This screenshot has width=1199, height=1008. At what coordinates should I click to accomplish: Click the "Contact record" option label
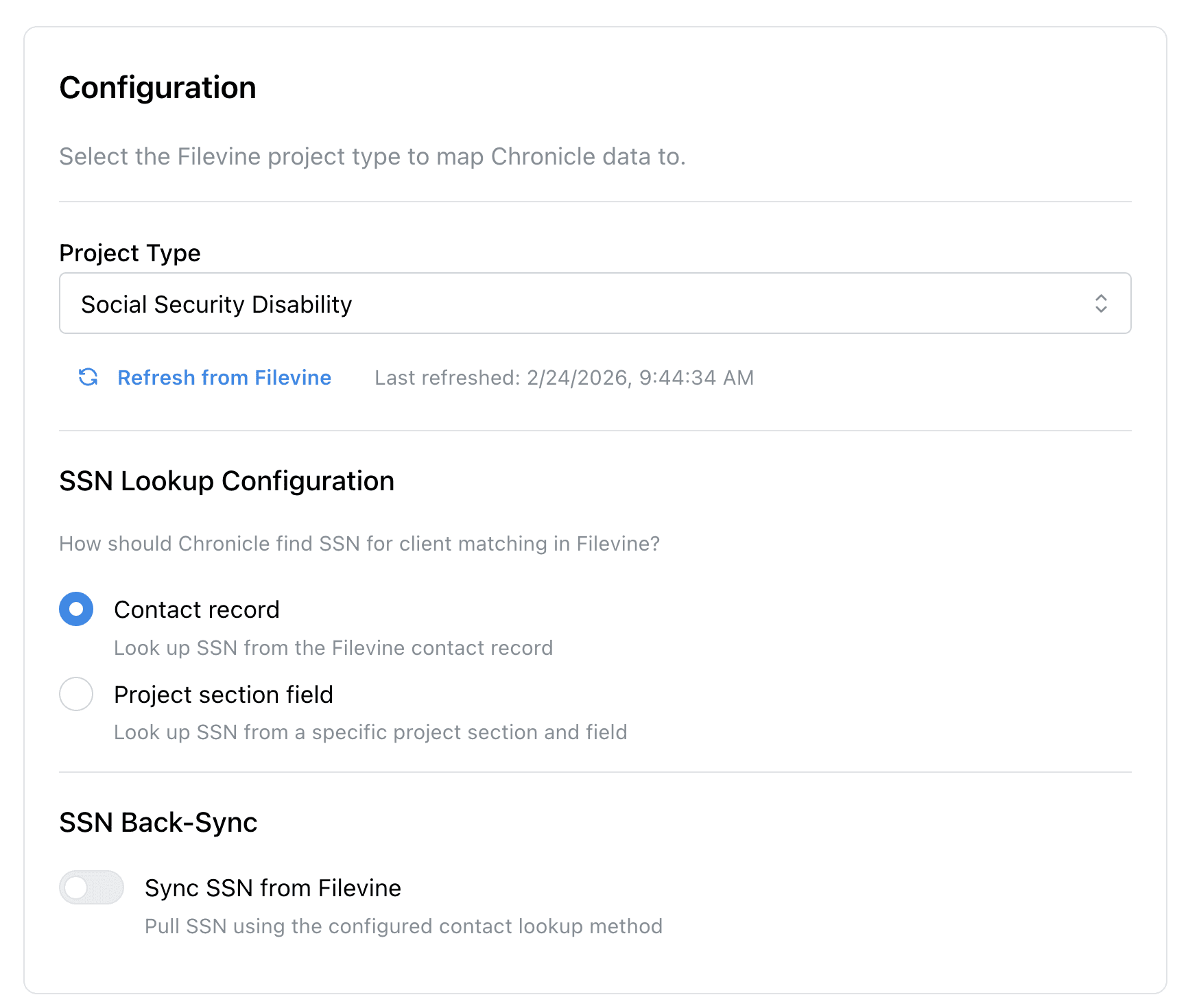pyautogui.click(x=197, y=609)
